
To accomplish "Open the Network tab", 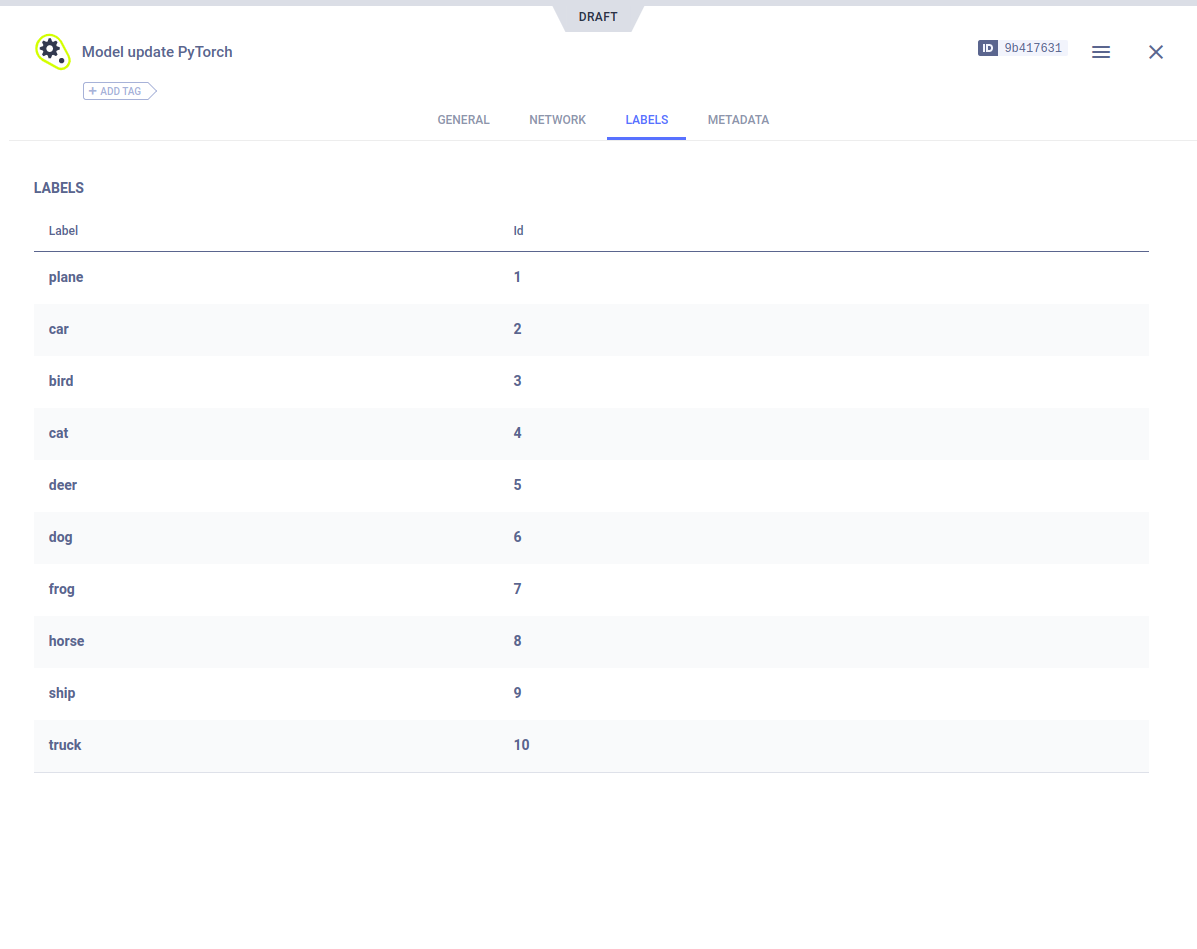I will [x=557, y=120].
